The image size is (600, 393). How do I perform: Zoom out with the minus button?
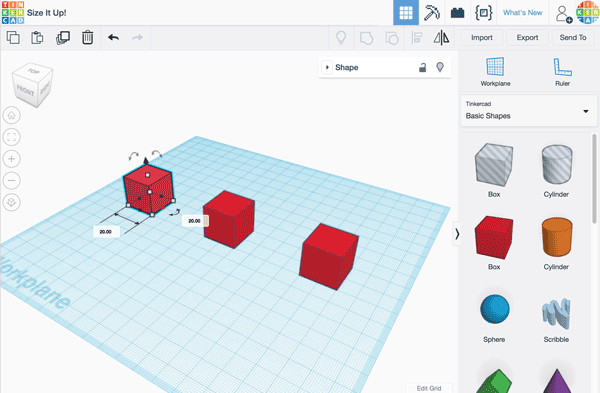click(x=11, y=180)
